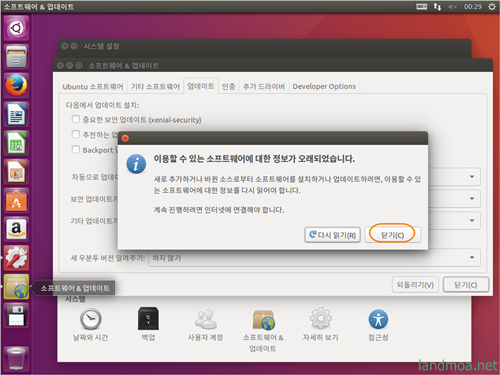Open System Settings wrench-gear launcher icon
This screenshot has width=500, height=375.
click(16, 258)
